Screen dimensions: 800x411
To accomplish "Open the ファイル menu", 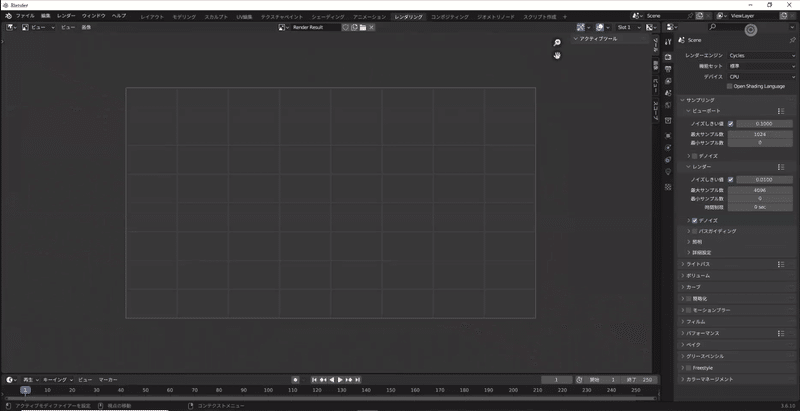I will tap(25, 16).
